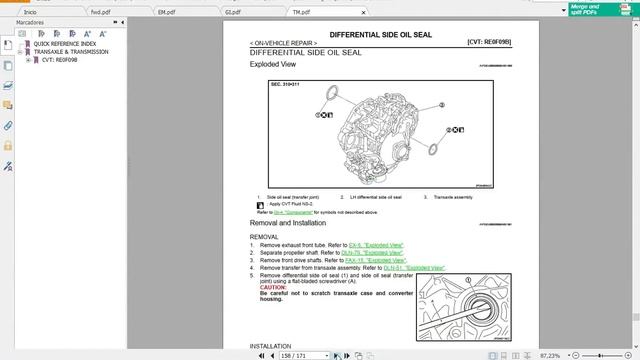Switch to the EM.pdf tab
Viewport: 640px width, 360px height.
click(167, 12)
